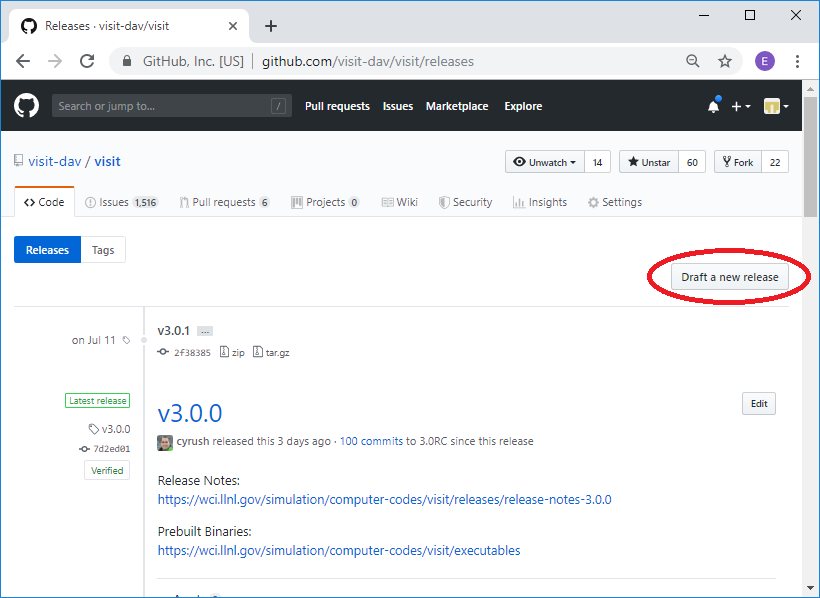Open the Insights tab
The image size is (820, 598).
pyautogui.click(x=540, y=202)
